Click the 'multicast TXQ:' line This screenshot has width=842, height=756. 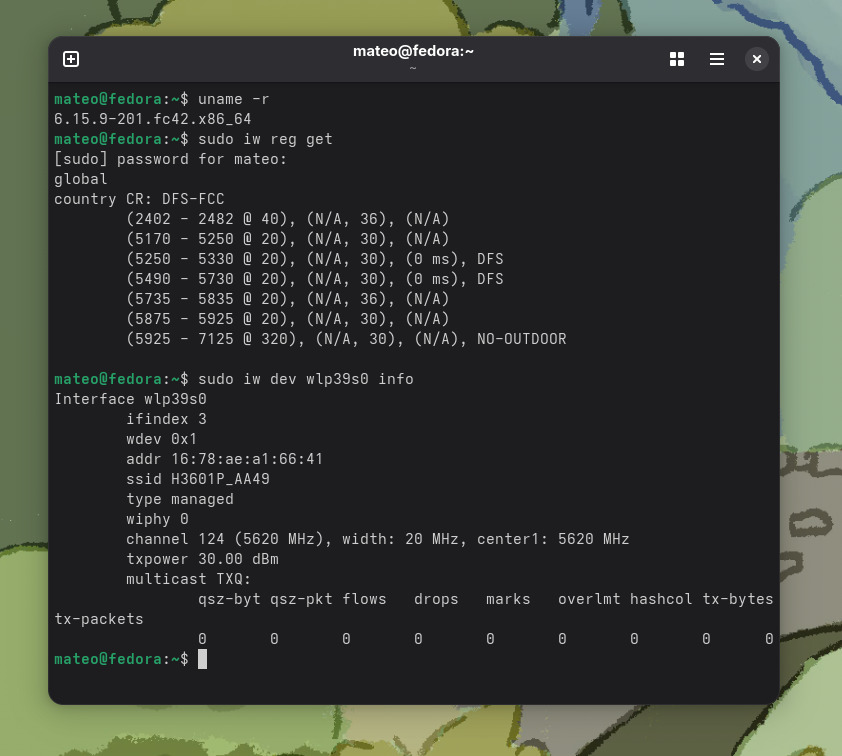coord(188,579)
